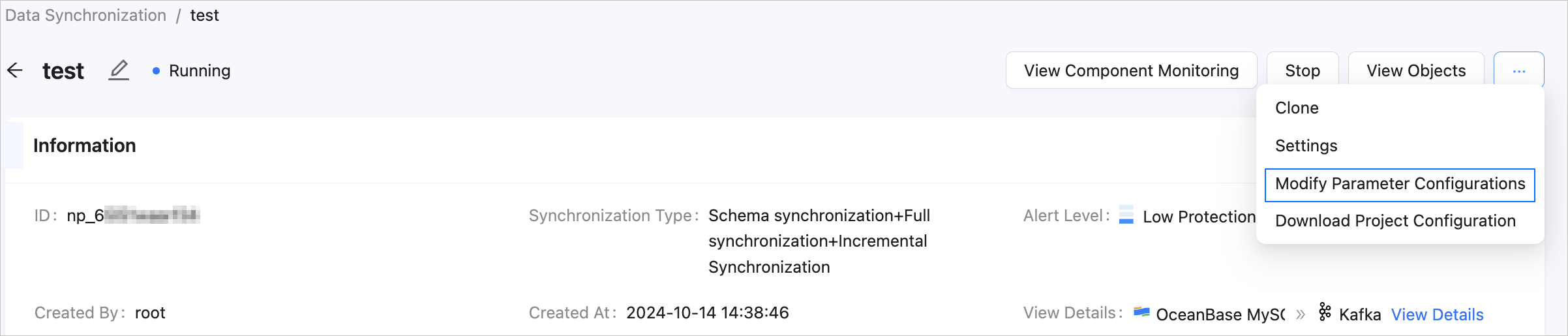Viewport: 1568px width, 336px height.
Task: Click the blue Running status dot
Action: [x=156, y=71]
